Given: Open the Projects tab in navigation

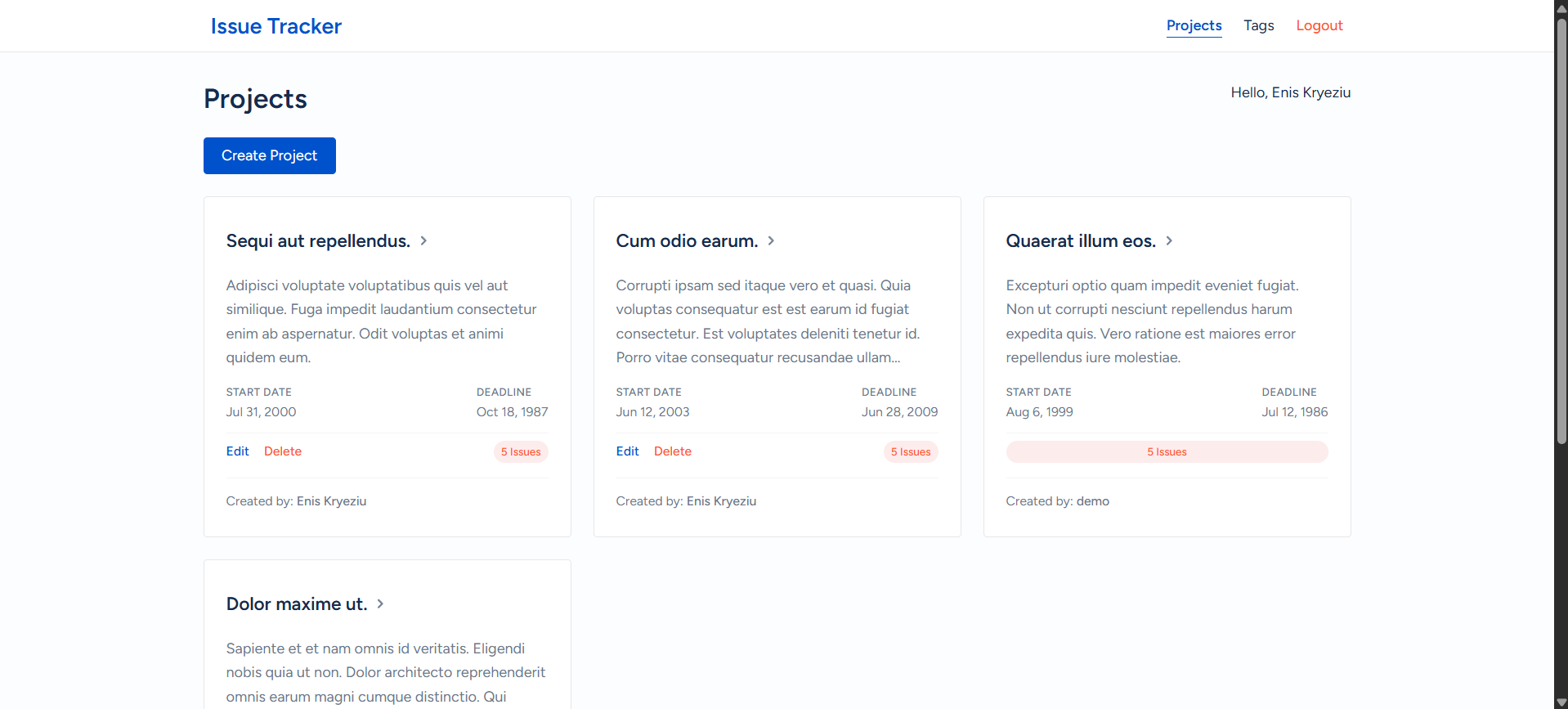Looking at the screenshot, I should [x=1194, y=25].
